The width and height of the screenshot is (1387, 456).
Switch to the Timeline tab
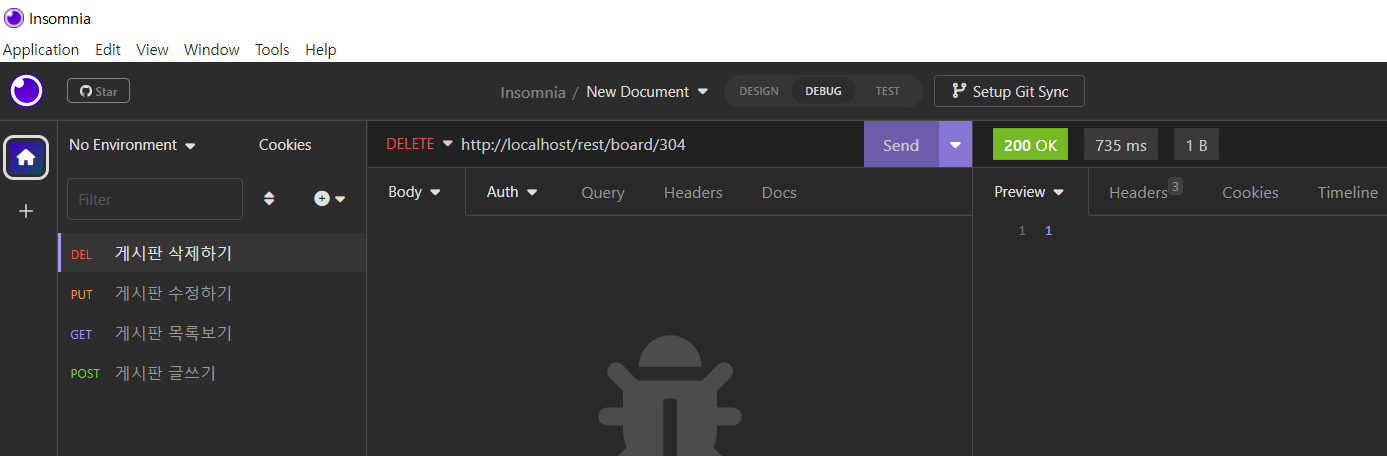(1347, 193)
